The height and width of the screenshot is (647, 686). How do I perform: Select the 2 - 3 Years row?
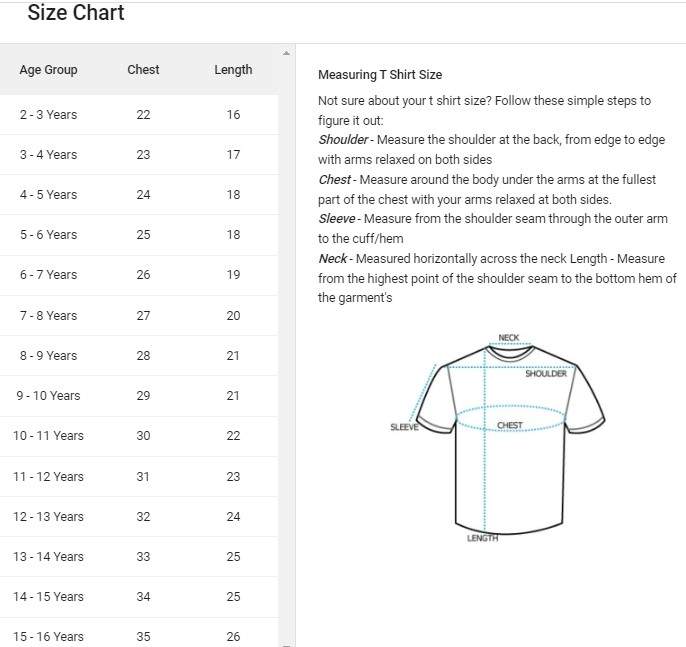139,115
